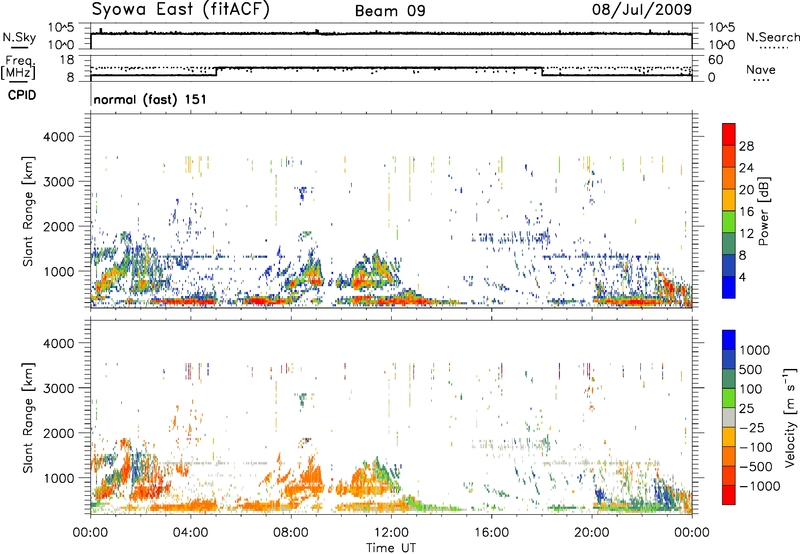
Task: Click 'Slant Range [km]' label of velocity panel
Action: click(28, 417)
